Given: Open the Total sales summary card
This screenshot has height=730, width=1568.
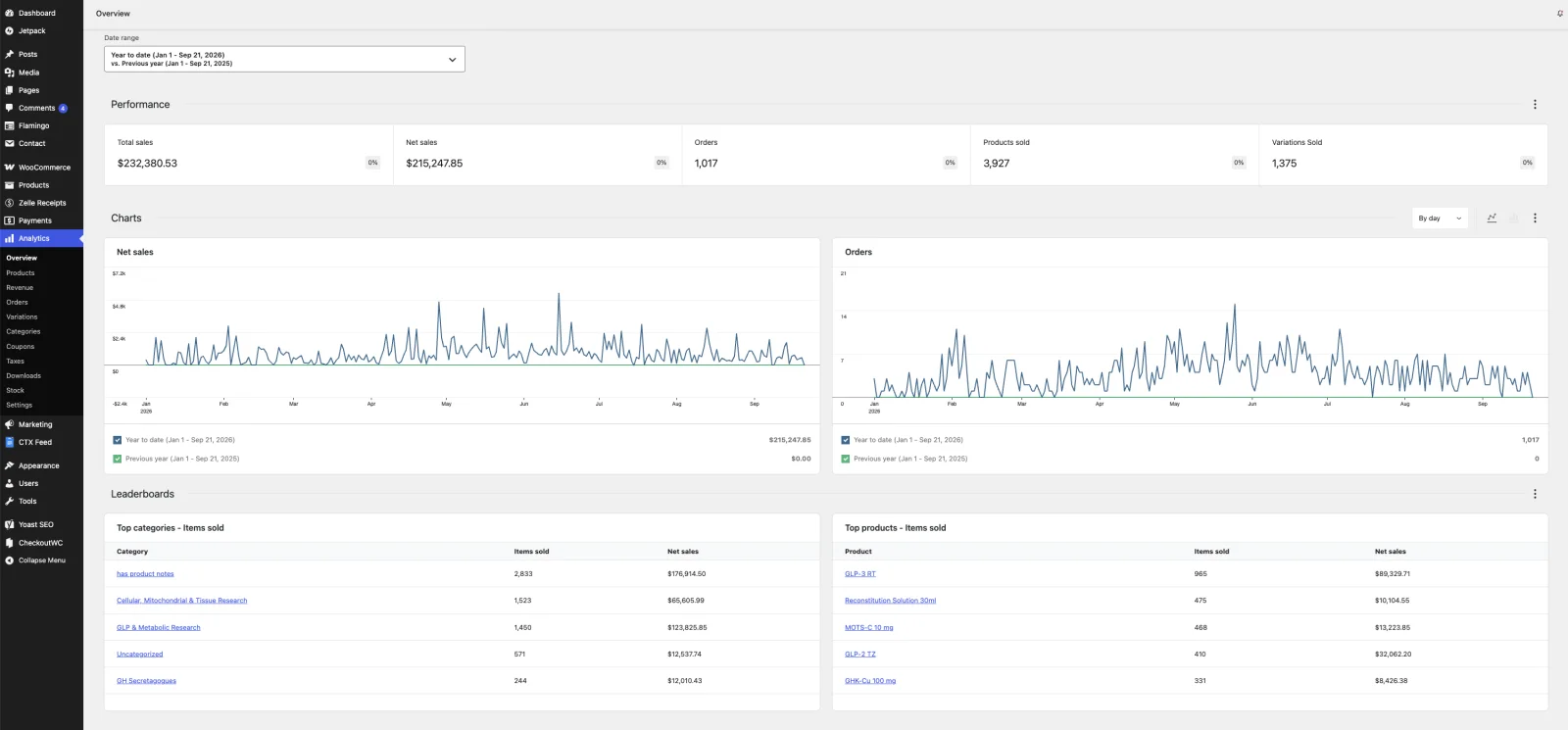Looking at the screenshot, I should (249, 155).
